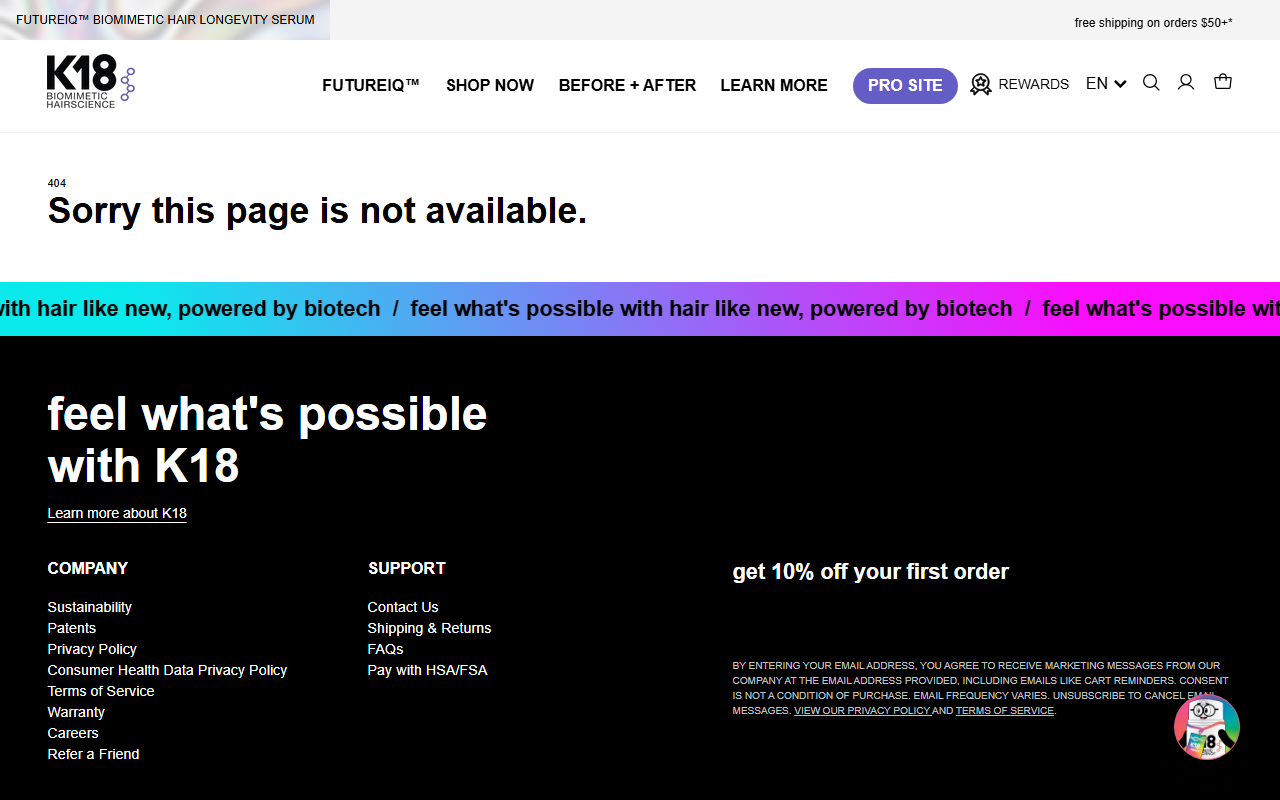Click the K18 Biomimetic Hairscience logo
Image resolution: width=1280 pixels, height=800 pixels.
pos(91,81)
